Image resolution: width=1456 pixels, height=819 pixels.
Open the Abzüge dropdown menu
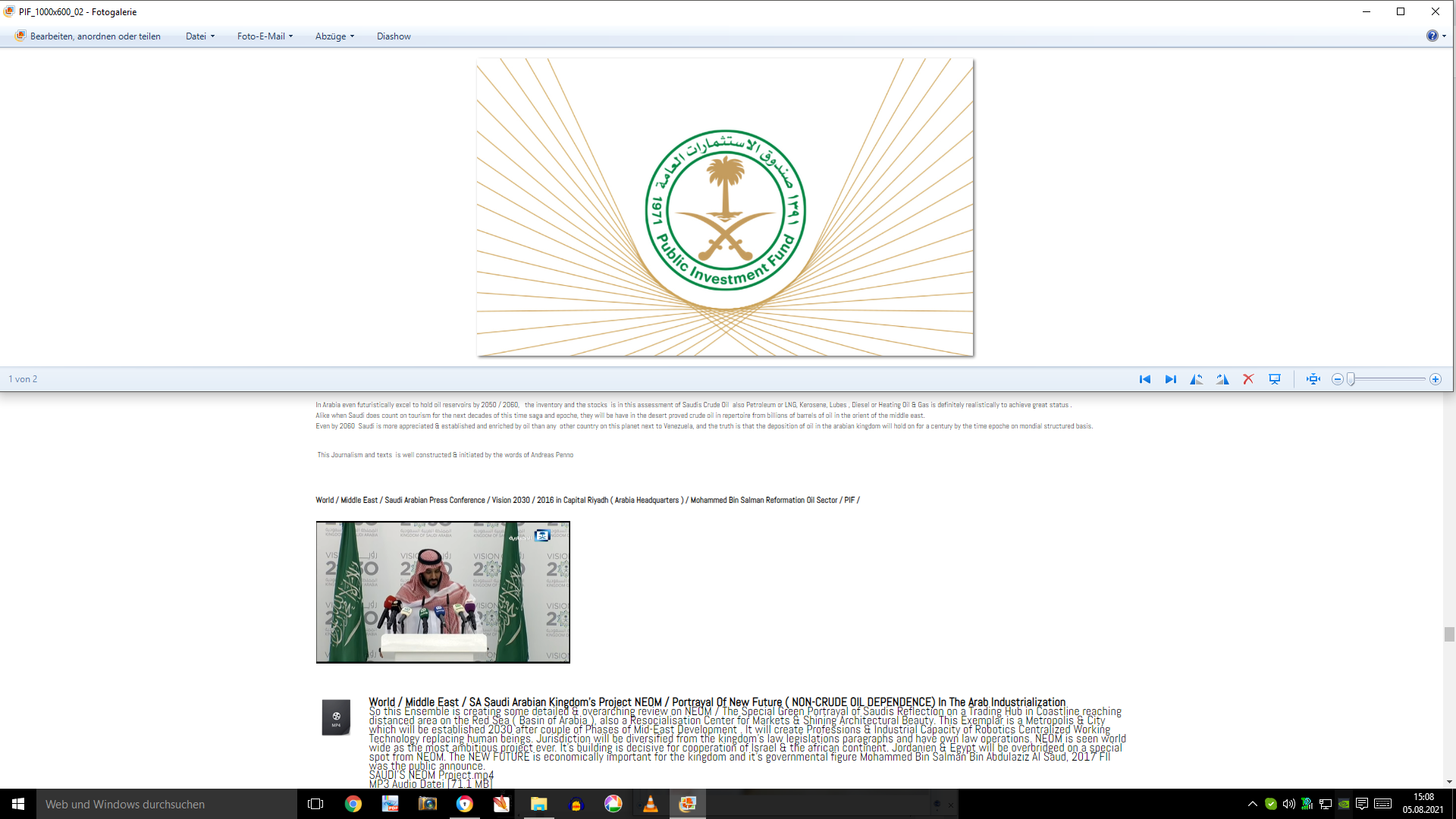coord(334,36)
